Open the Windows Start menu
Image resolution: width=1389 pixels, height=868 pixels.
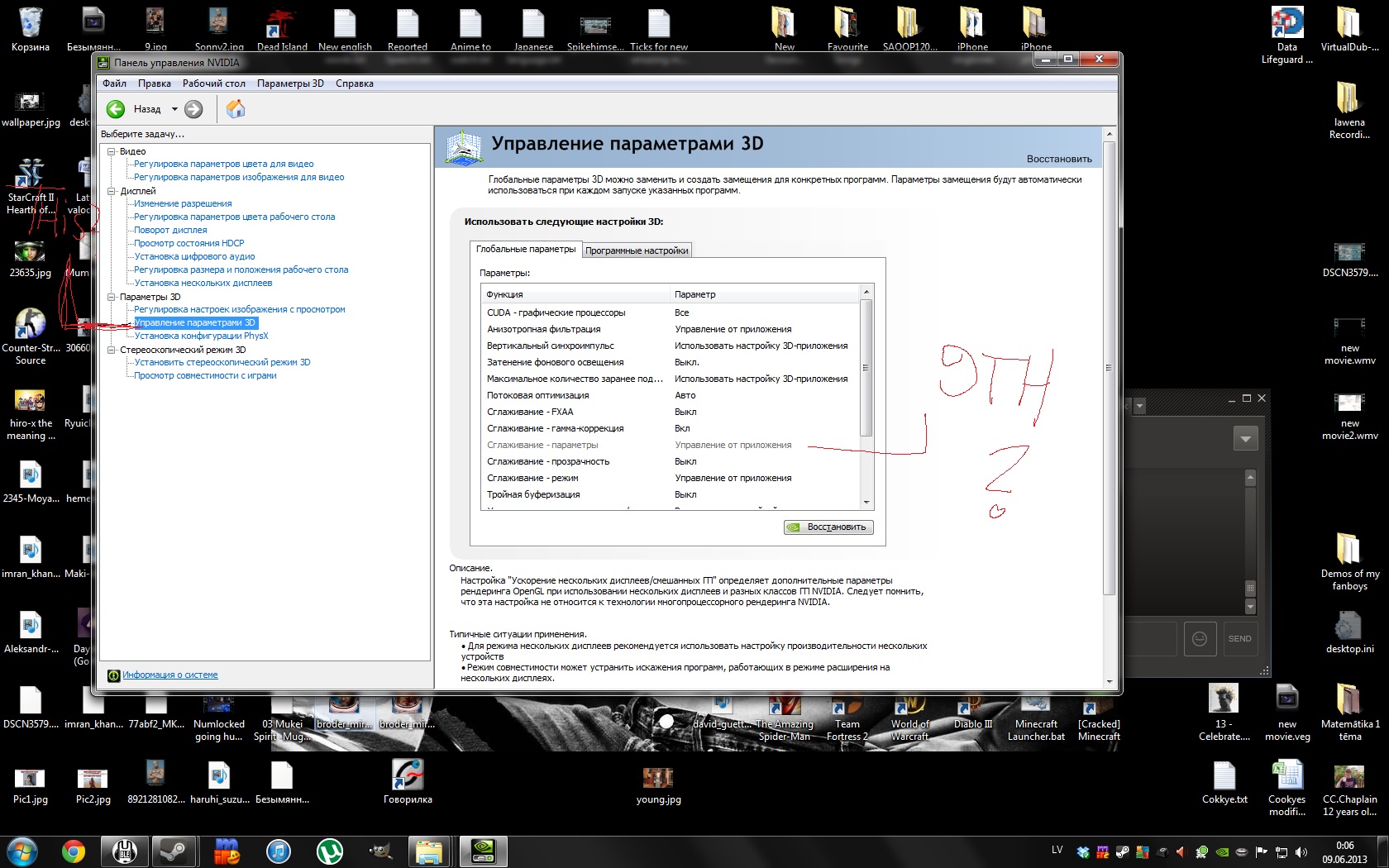pos(21,851)
